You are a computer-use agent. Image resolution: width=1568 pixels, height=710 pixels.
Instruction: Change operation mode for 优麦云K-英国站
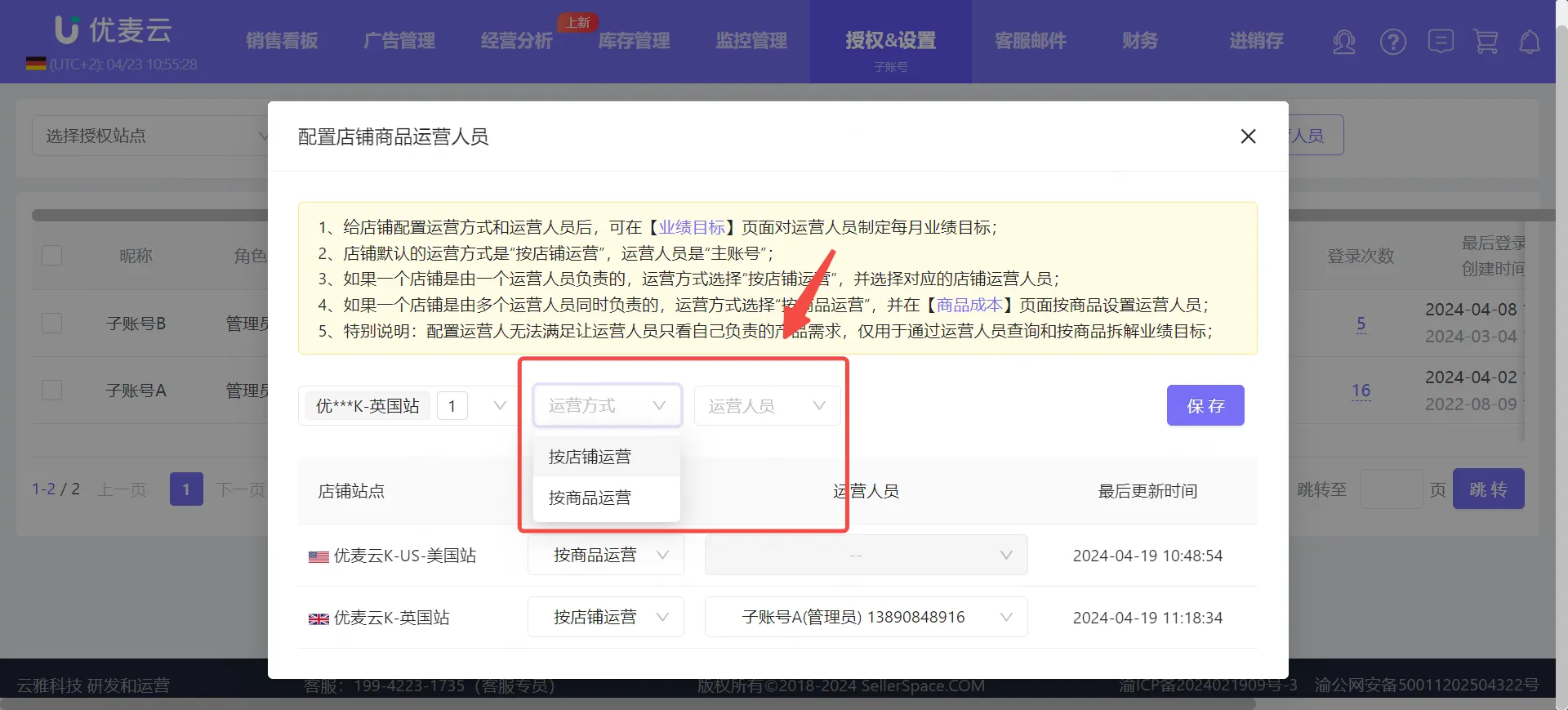[x=606, y=618]
